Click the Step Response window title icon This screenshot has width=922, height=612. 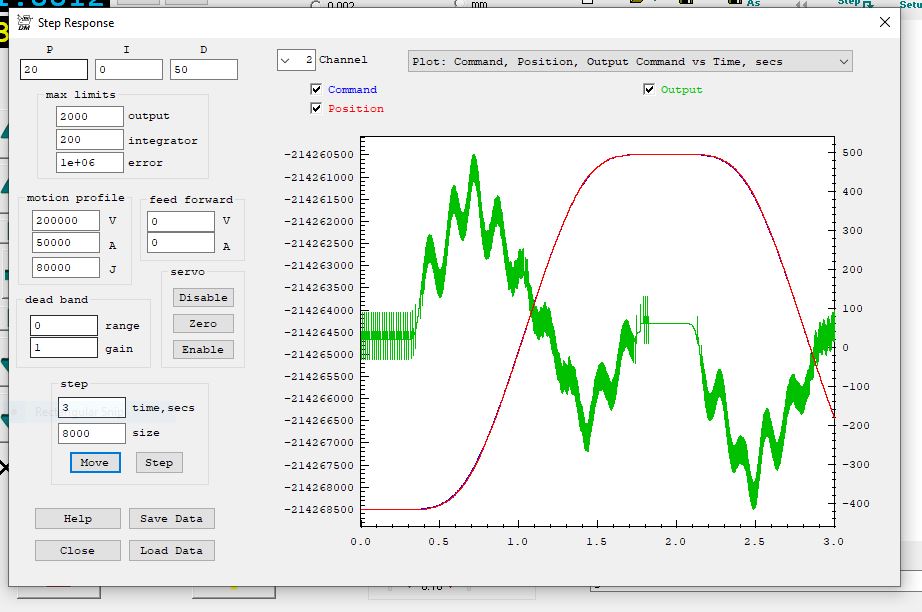[x=24, y=22]
